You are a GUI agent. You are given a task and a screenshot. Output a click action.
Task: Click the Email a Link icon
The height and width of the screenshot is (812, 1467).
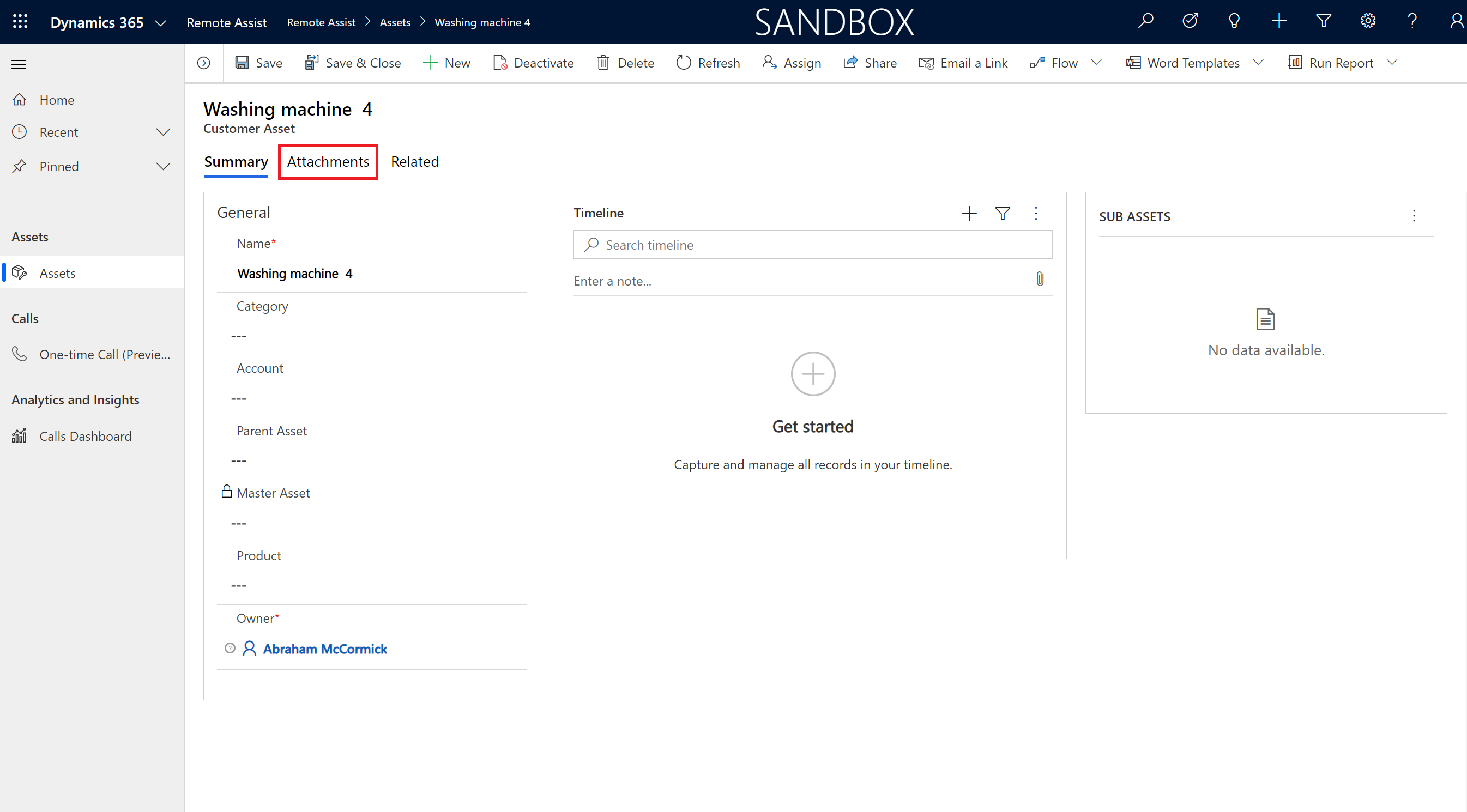pos(924,62)
